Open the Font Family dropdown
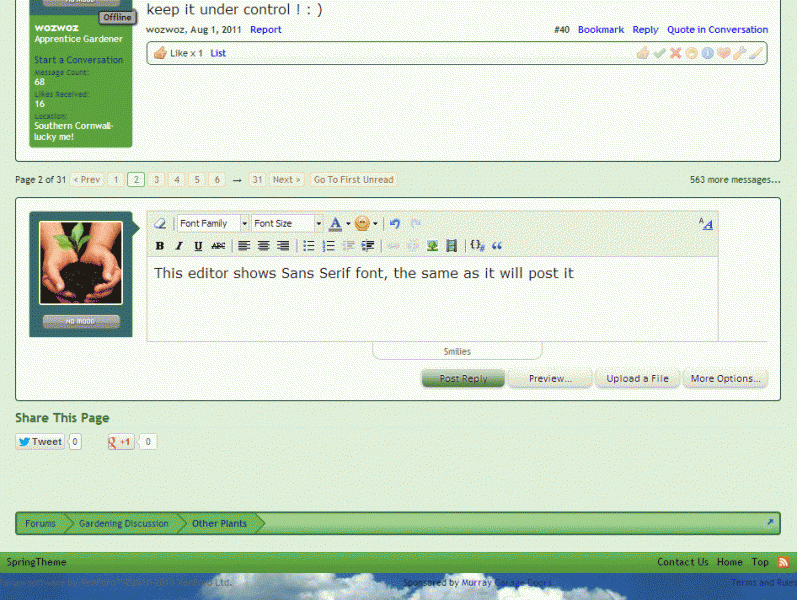The image size is (797, 600). (x=212, y=223)
